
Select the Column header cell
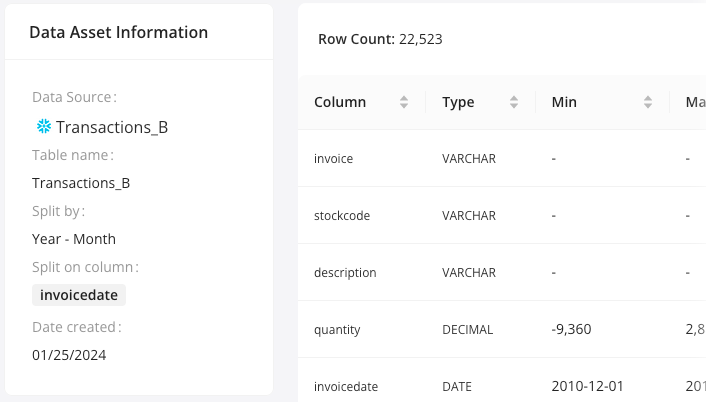(x=340, y=102)
